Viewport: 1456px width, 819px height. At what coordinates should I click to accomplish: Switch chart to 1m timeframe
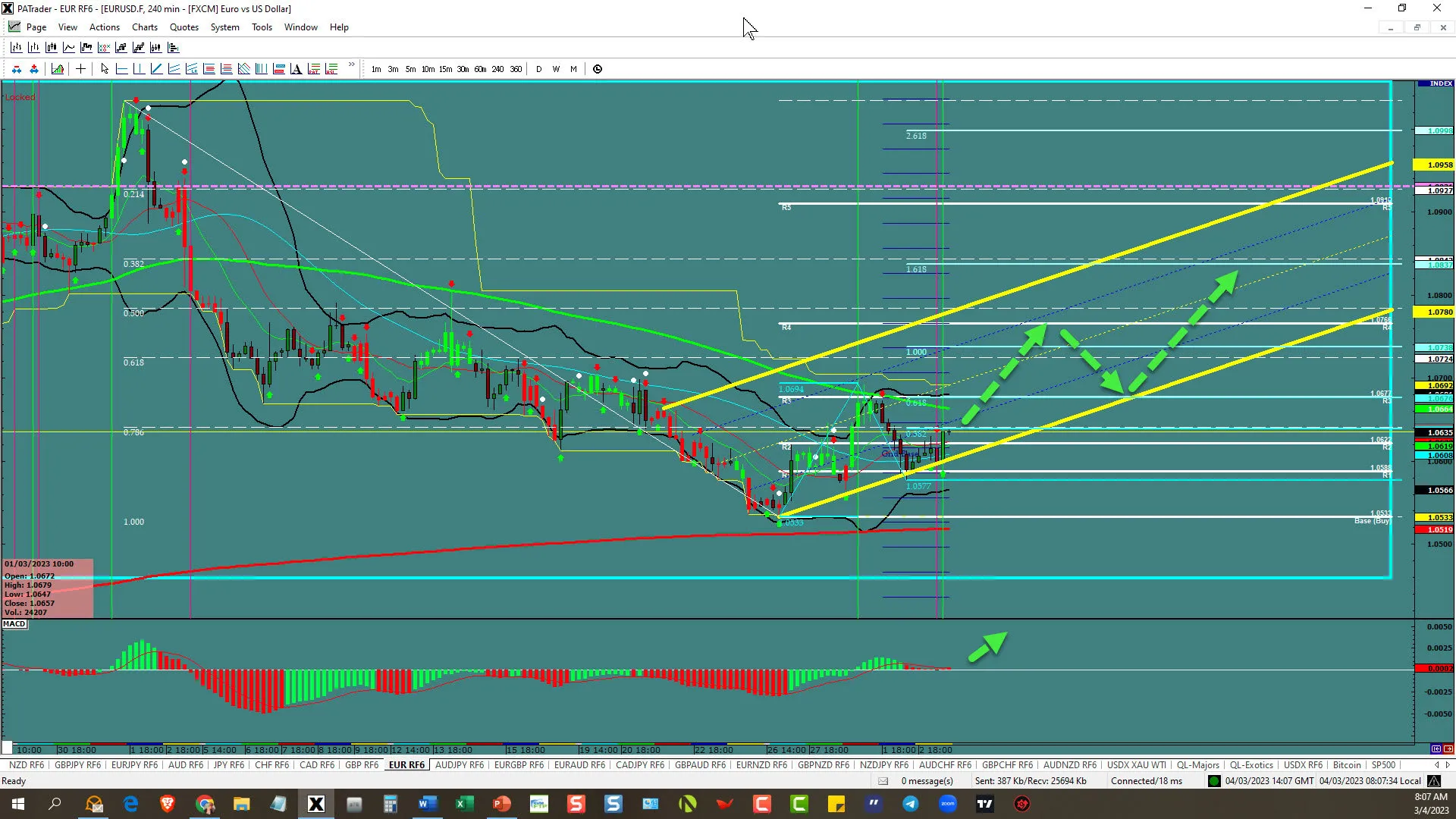coord(376,69)
